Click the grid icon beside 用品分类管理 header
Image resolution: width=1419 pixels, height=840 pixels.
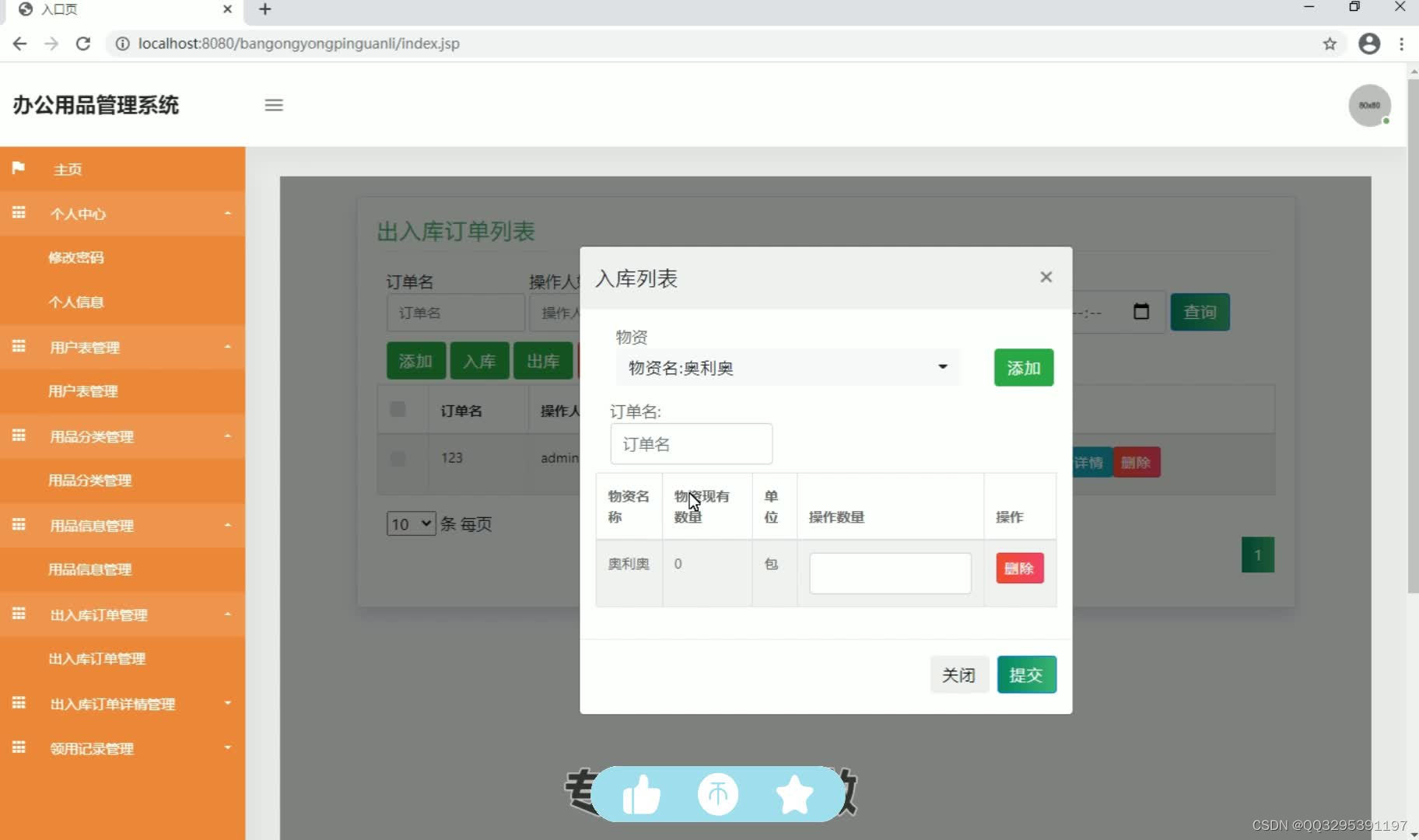[x=19, y=436]
